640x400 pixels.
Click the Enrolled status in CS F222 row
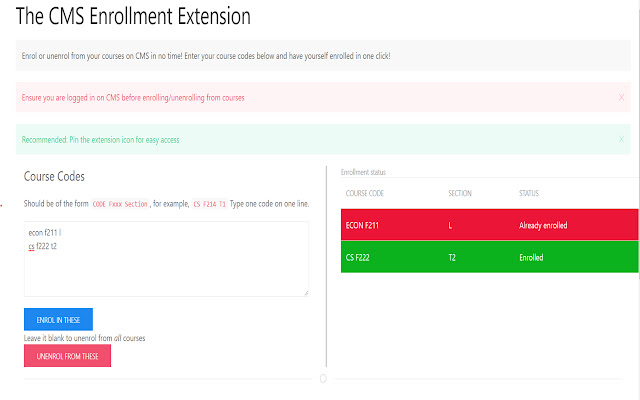tap(531, 258)
